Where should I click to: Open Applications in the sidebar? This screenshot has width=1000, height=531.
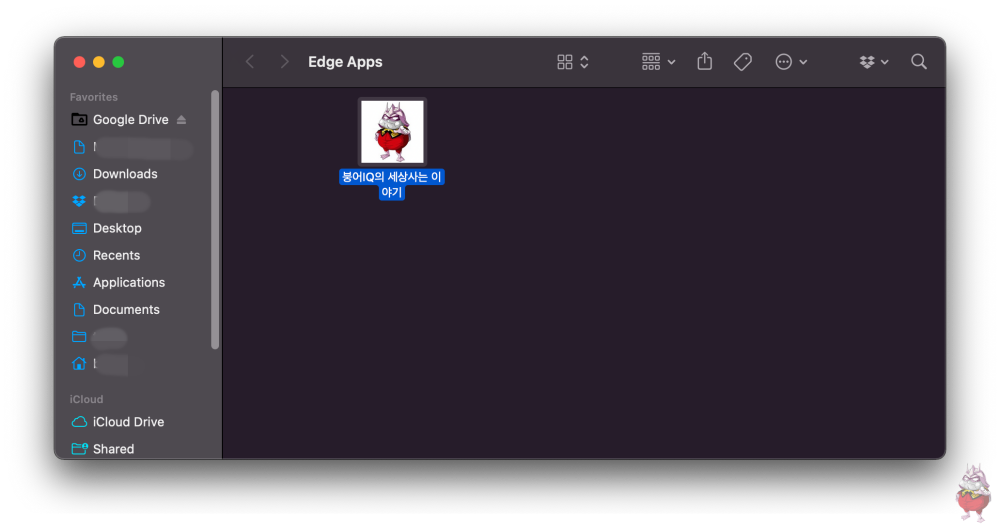click(x=129, y=282)
